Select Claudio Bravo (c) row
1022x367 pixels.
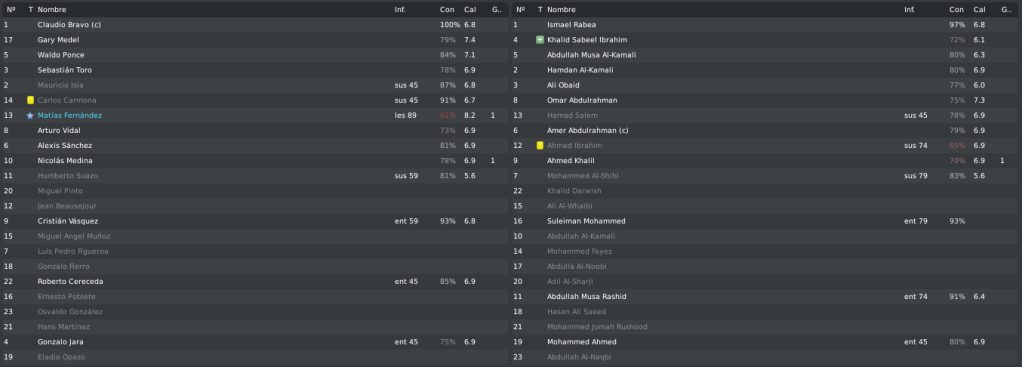254,25
